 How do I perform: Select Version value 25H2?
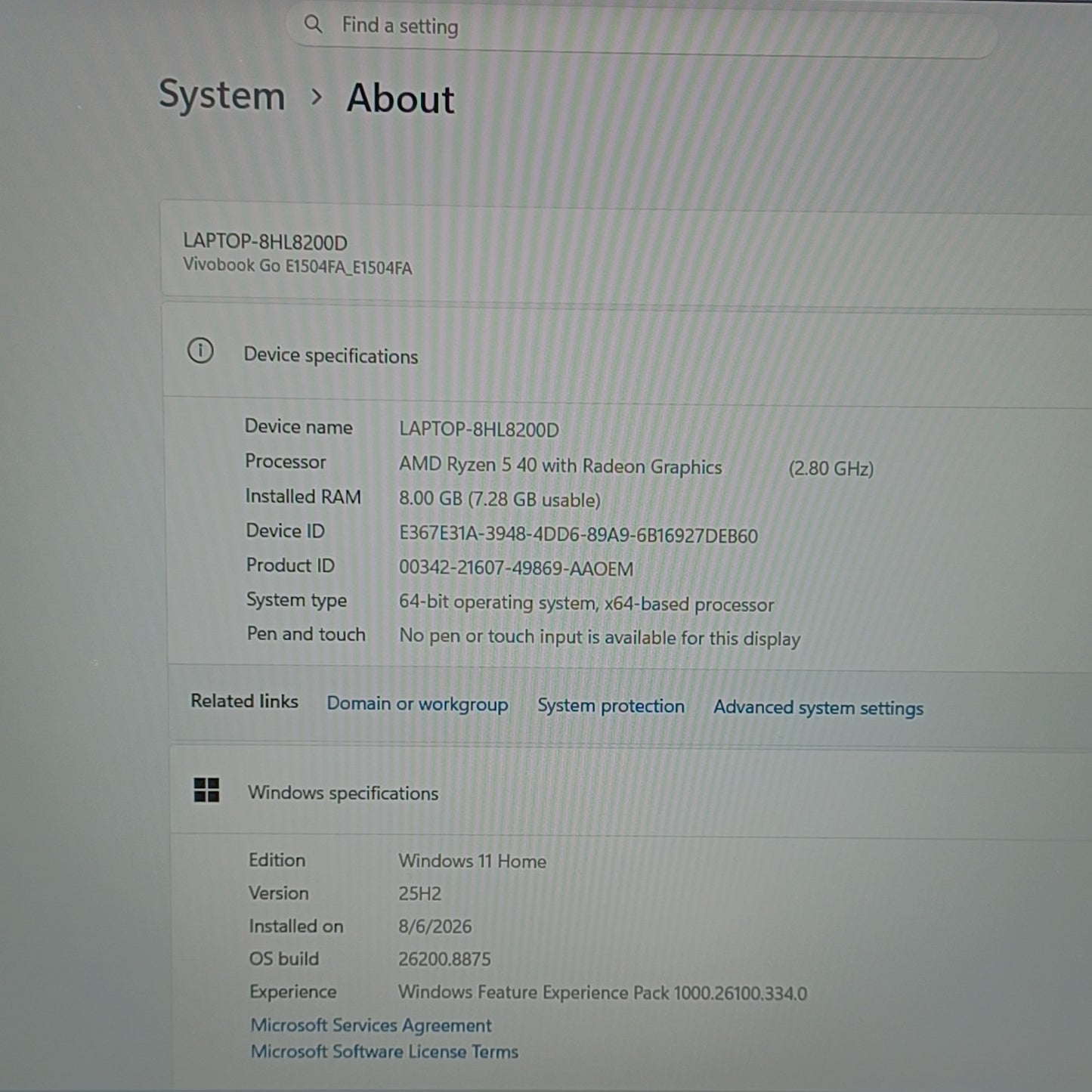point(419,894)
